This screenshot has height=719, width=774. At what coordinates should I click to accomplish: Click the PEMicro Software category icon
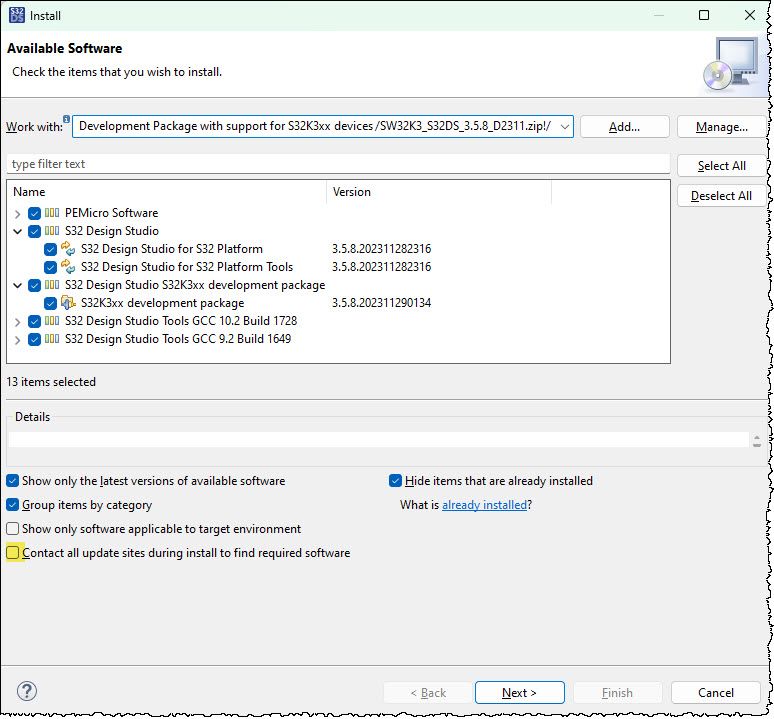pyautogui.click(x=52, y=213)
